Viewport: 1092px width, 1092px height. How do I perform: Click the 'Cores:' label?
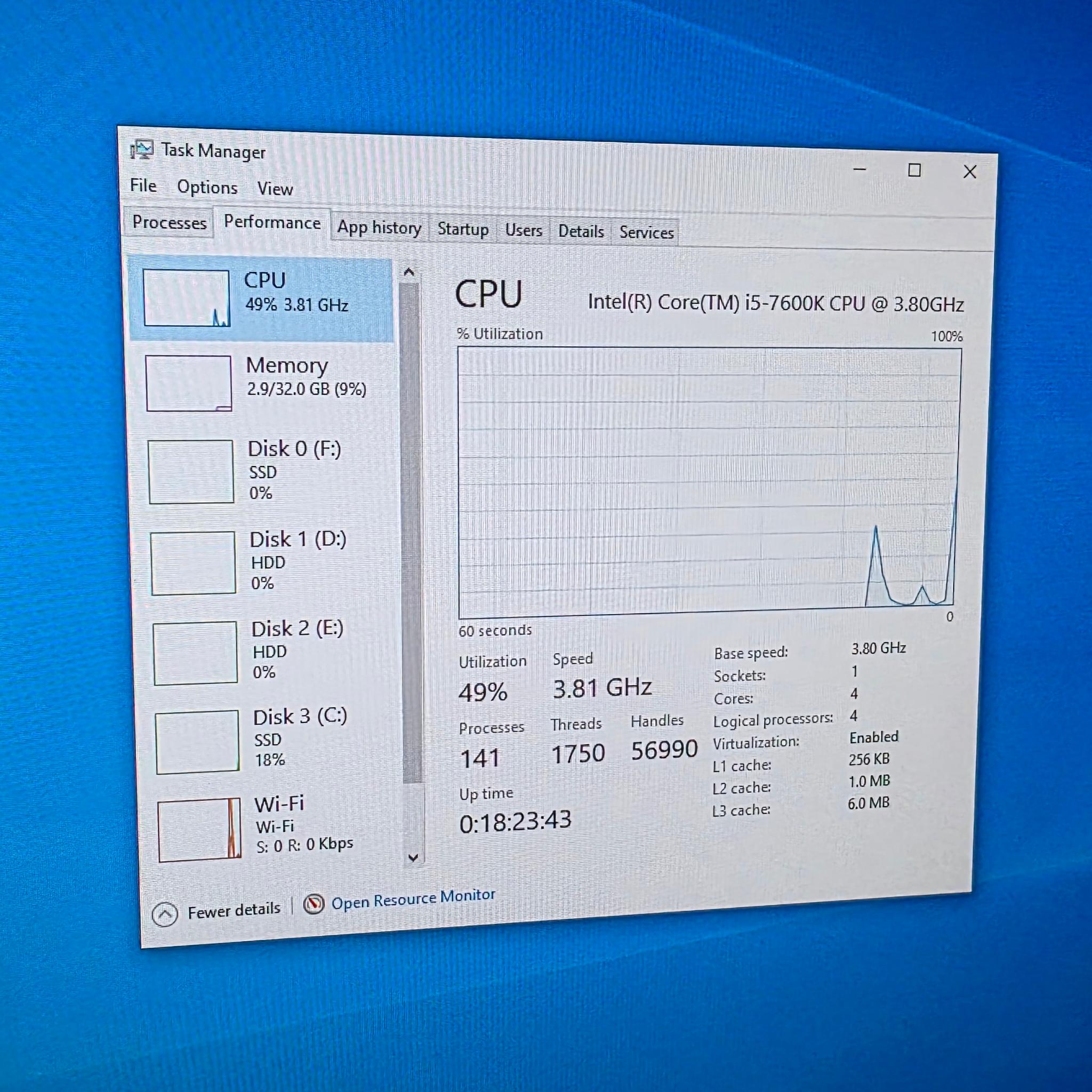[734, 698]
